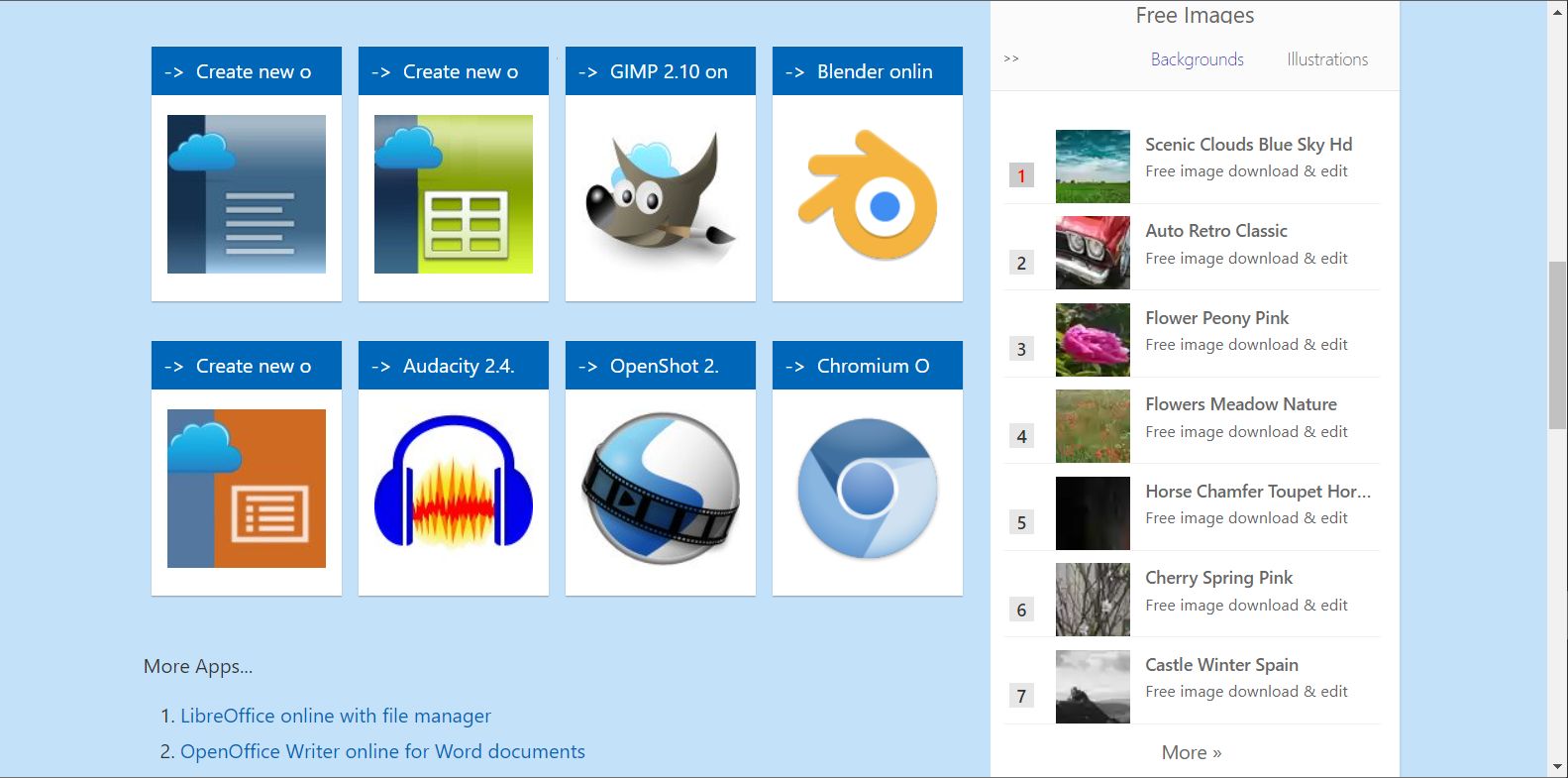
Task: Click 'Free image download & edit' under Castle Winter Spain
Action: 1246,692
